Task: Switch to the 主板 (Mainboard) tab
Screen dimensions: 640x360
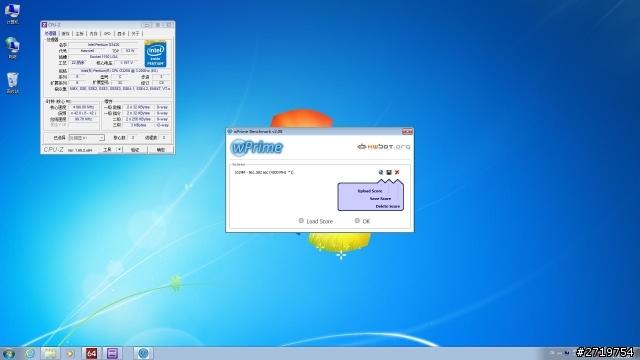Action: (80, 33)
